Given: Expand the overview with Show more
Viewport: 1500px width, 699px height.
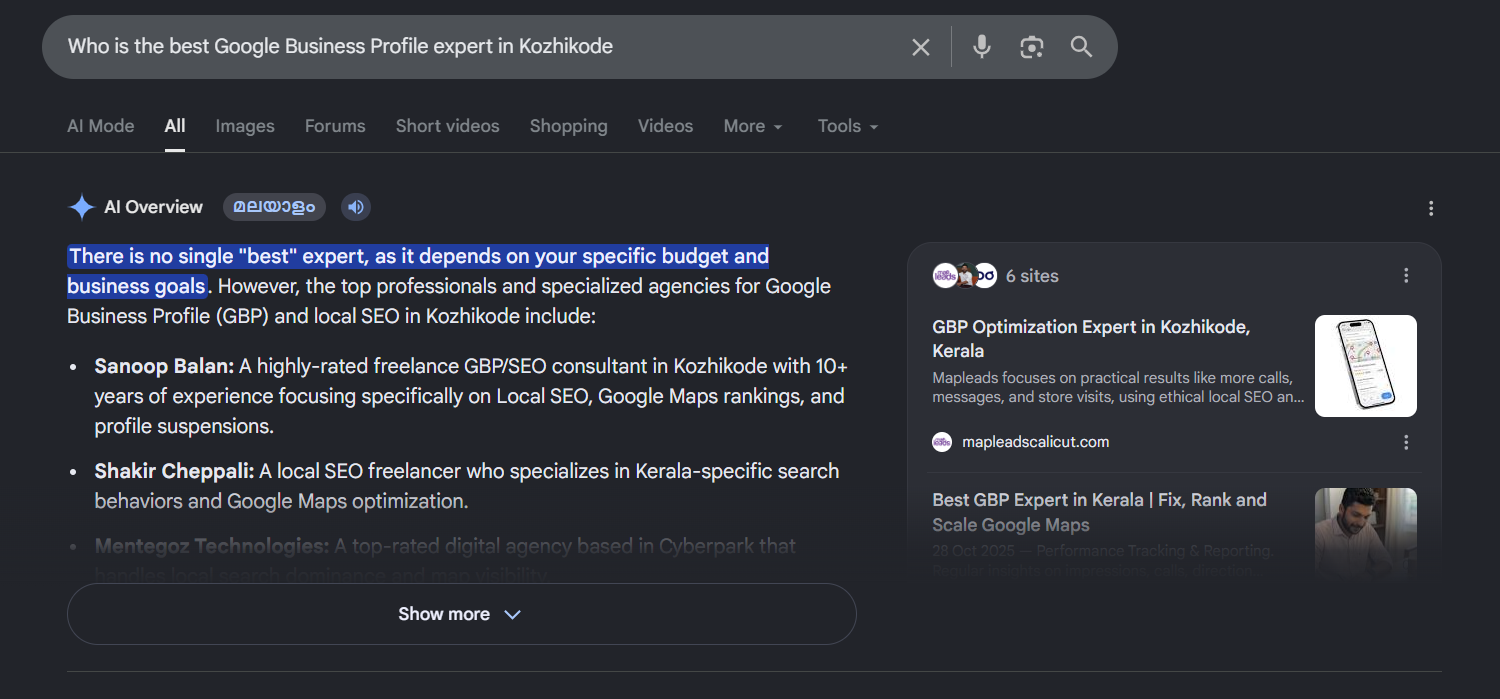Looking at the screenshot, I should pyautogui.click(x=461, y=614).
